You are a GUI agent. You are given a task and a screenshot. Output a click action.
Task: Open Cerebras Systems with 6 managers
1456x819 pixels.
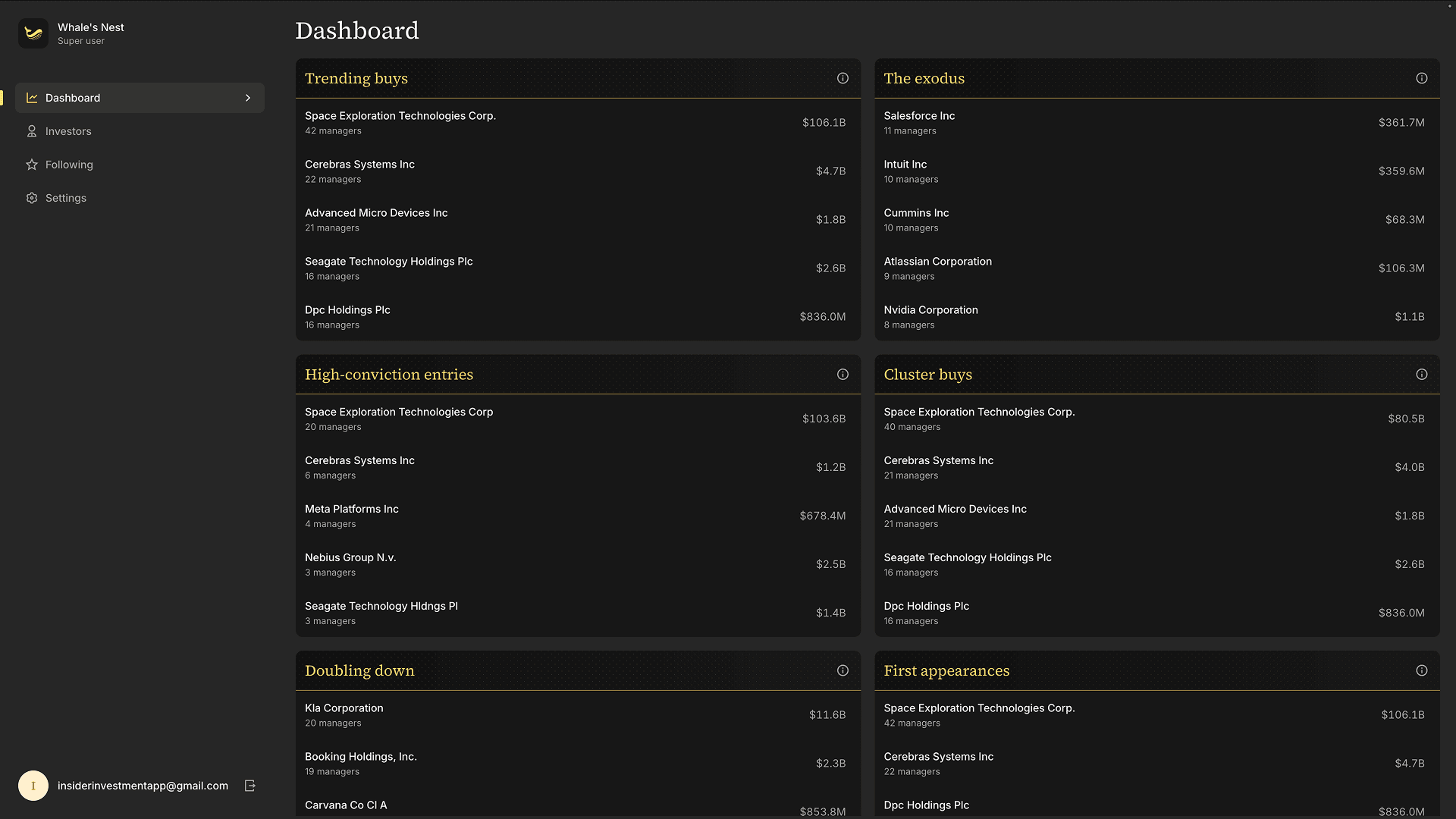pos(578,467)
